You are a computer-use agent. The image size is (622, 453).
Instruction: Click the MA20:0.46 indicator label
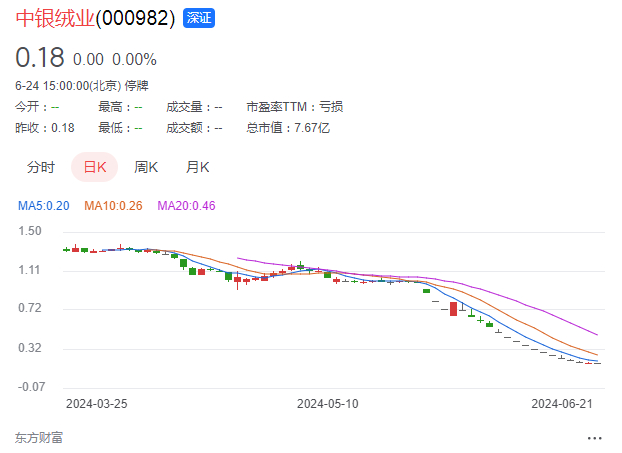186,206
